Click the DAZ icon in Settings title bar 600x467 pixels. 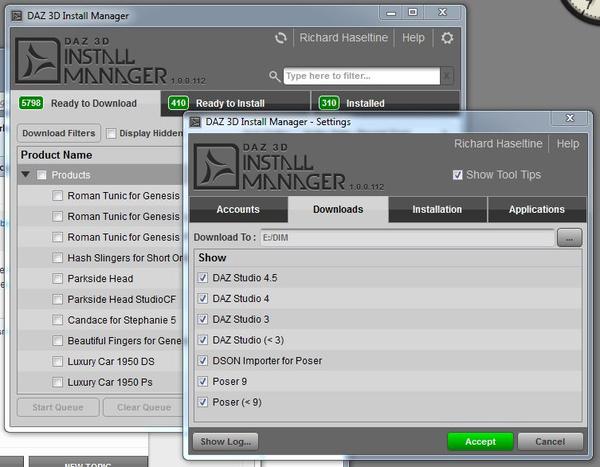coord(195,122)
